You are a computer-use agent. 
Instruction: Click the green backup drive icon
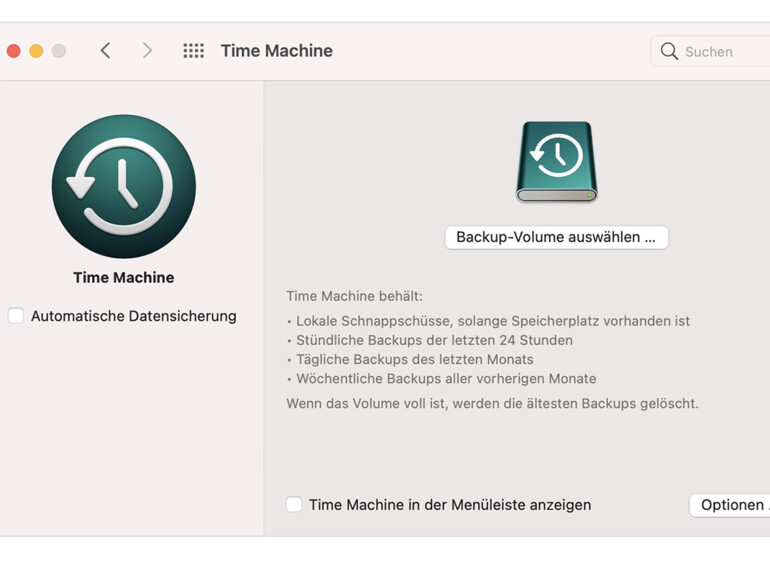click(x=556, y=162)
